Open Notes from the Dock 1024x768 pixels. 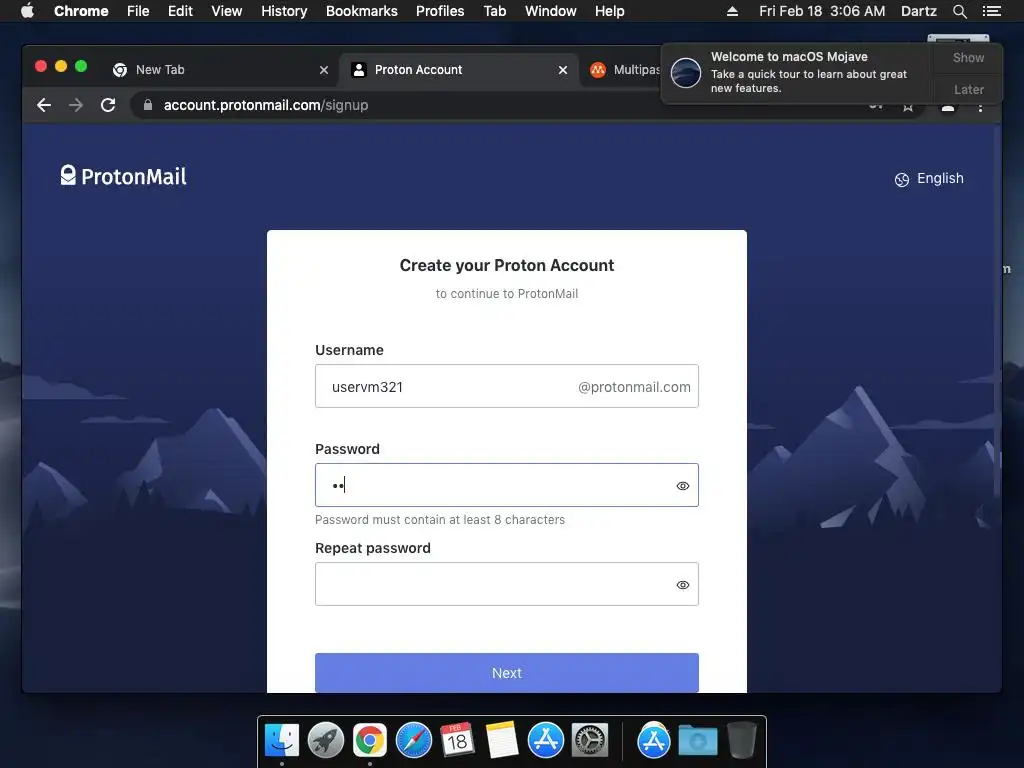(x=502, y=740)
